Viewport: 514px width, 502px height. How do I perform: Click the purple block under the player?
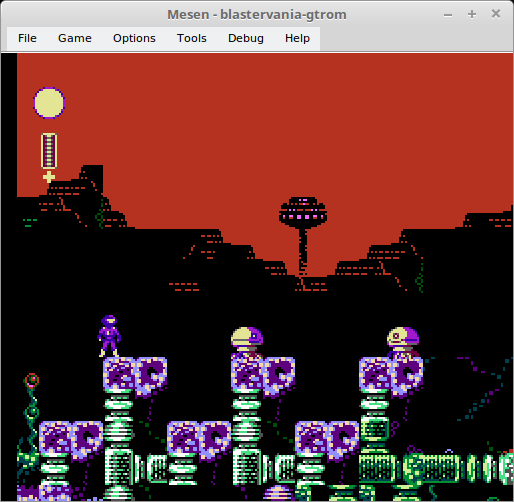(119, 374)
